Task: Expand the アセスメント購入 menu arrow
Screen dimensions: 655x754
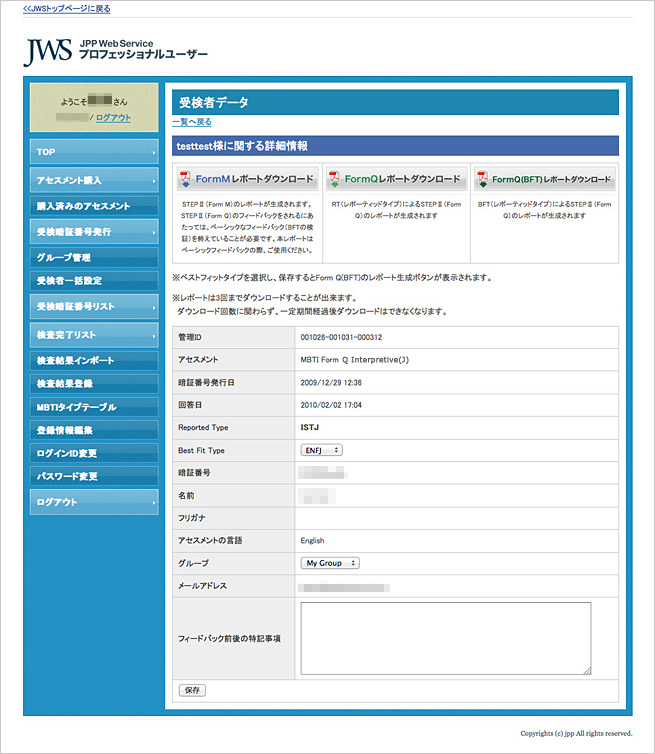Action: 153,181
